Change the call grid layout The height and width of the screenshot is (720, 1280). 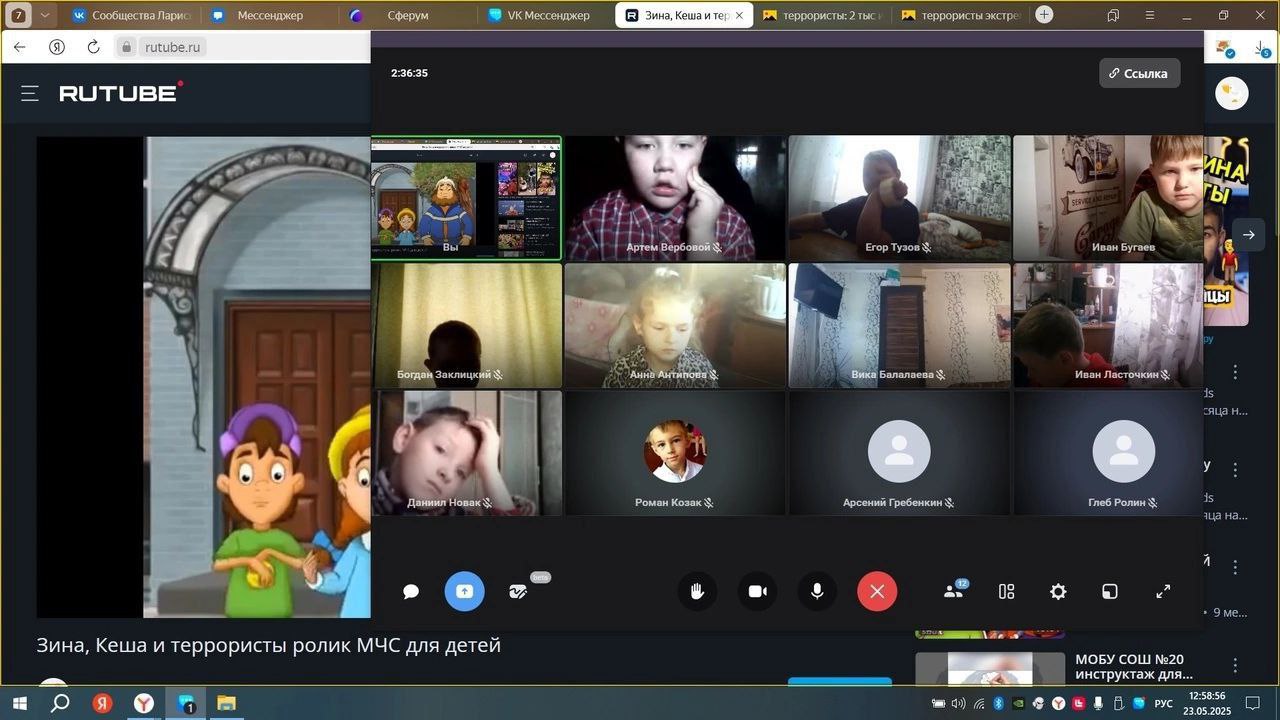(x=1006, y=592)
